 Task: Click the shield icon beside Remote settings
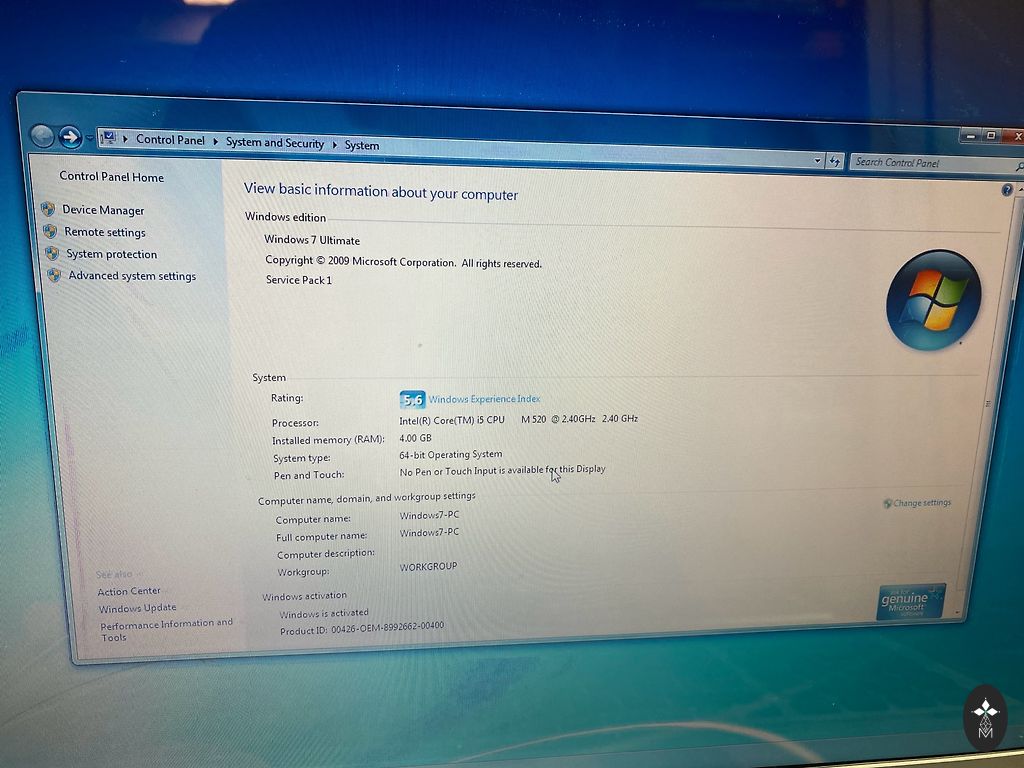(x=49, y=231)
